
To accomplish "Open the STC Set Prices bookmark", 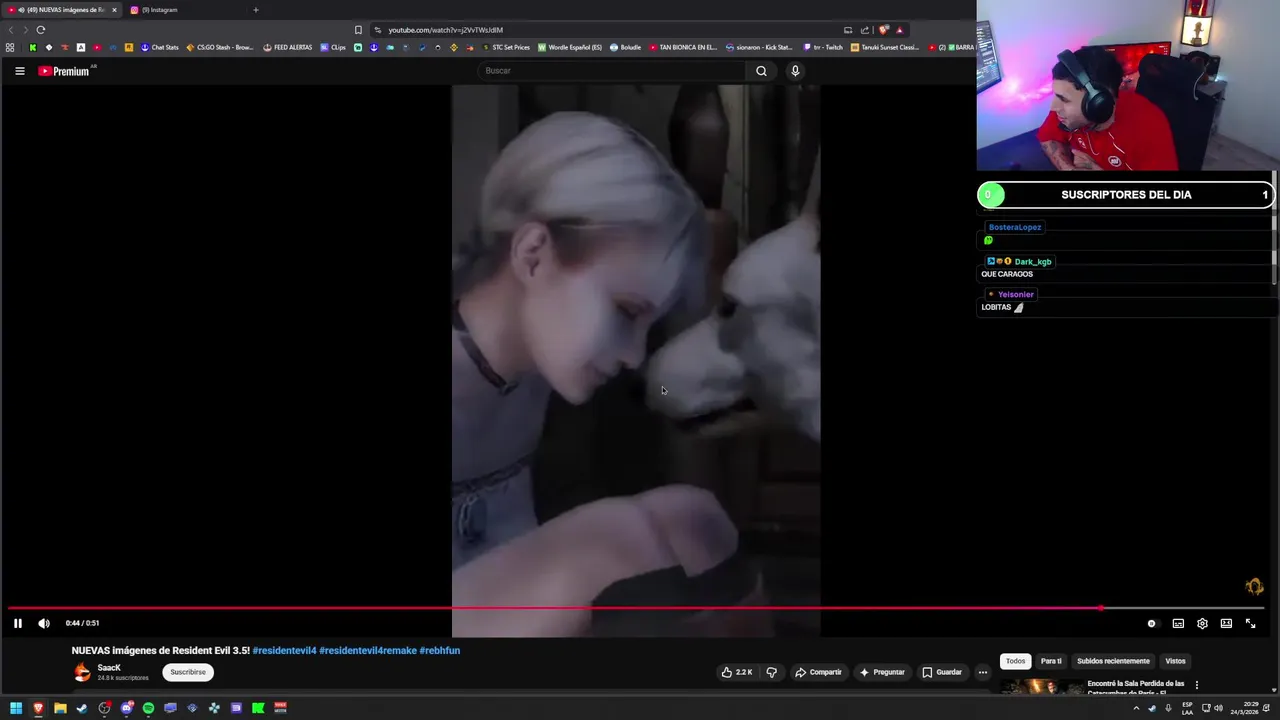I will [507, 47].
